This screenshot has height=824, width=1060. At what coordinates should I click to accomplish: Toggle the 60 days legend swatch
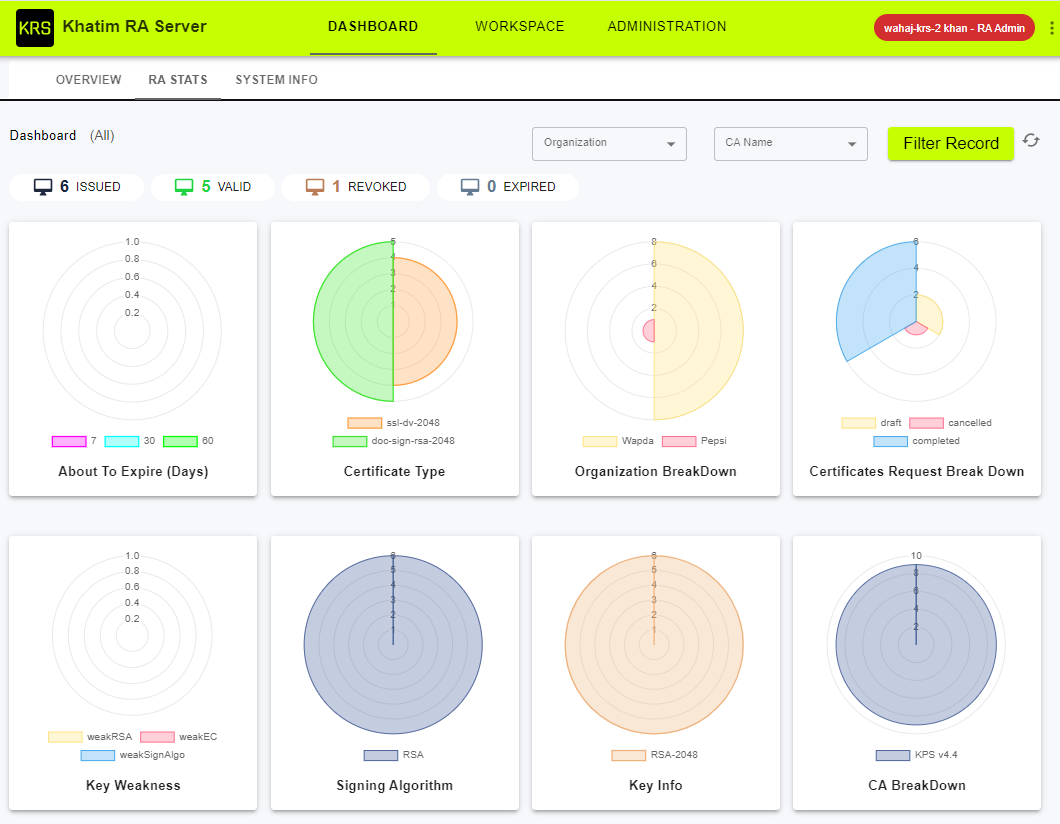point(180,441)
